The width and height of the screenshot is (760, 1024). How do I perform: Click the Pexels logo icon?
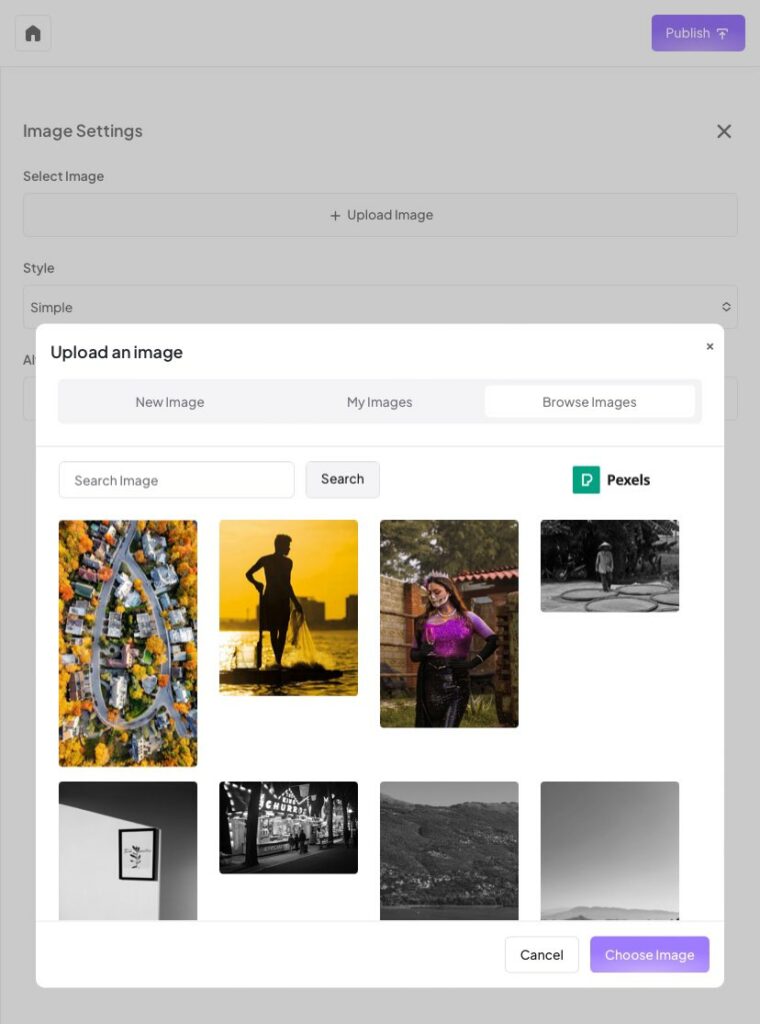click(586, 480)
